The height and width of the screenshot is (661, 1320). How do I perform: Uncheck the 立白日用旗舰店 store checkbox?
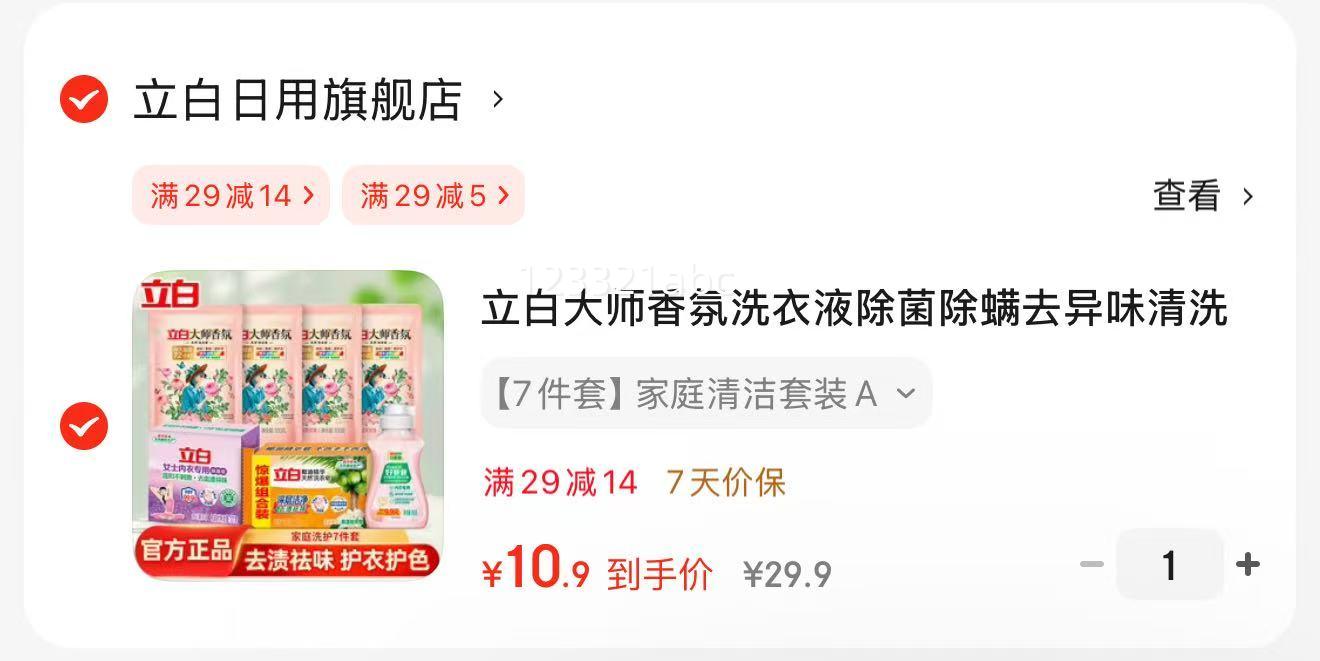pyautogui.click(x=84, y=99)
